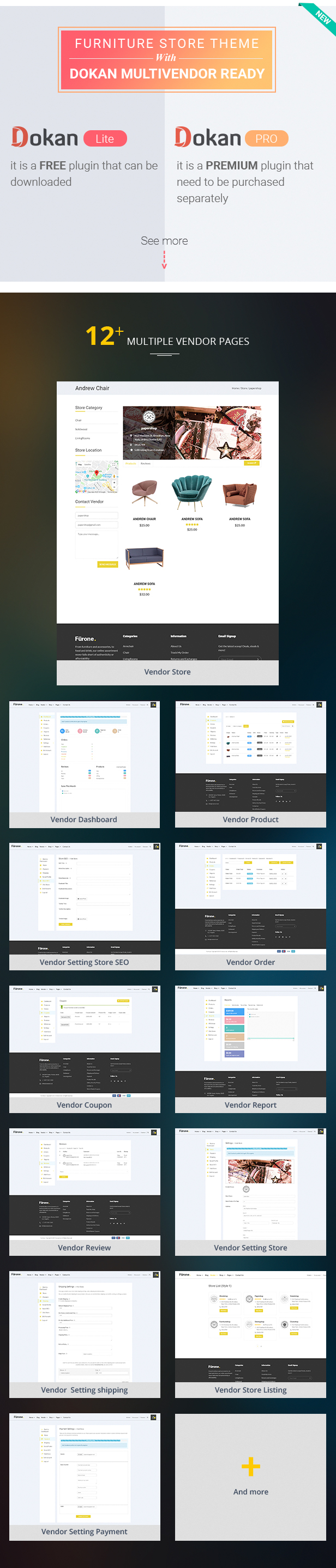Viewport: 336px width, 1568px height.
Task: Click the Store Location map
Action: [x=97, y=477]
